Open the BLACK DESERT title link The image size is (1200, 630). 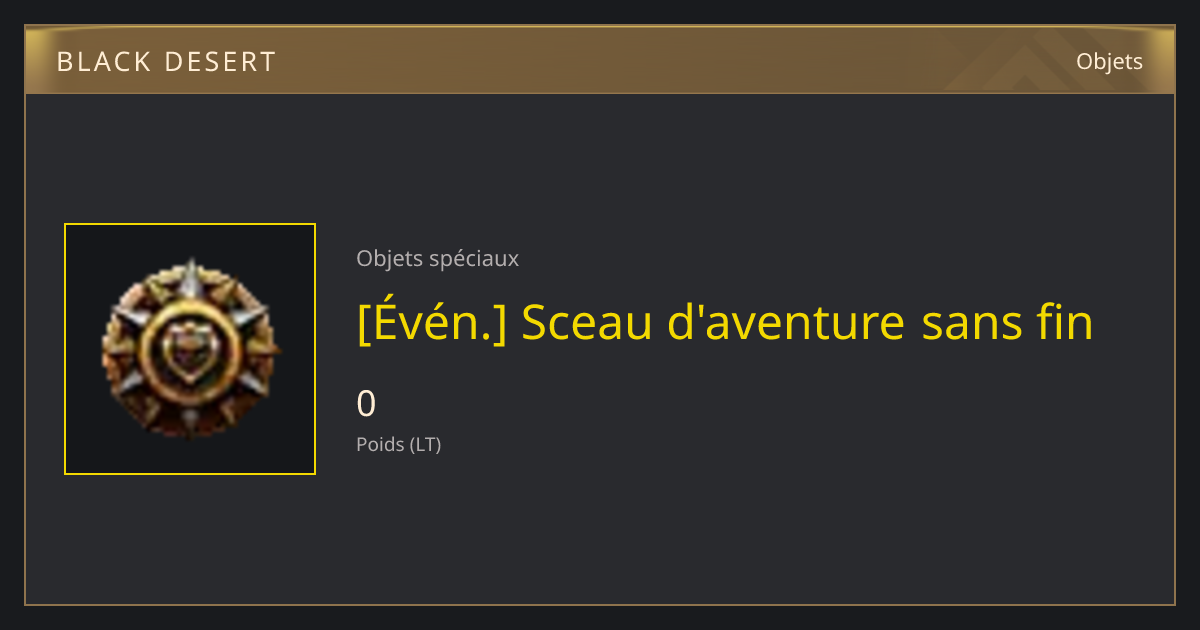pos(166,62)
